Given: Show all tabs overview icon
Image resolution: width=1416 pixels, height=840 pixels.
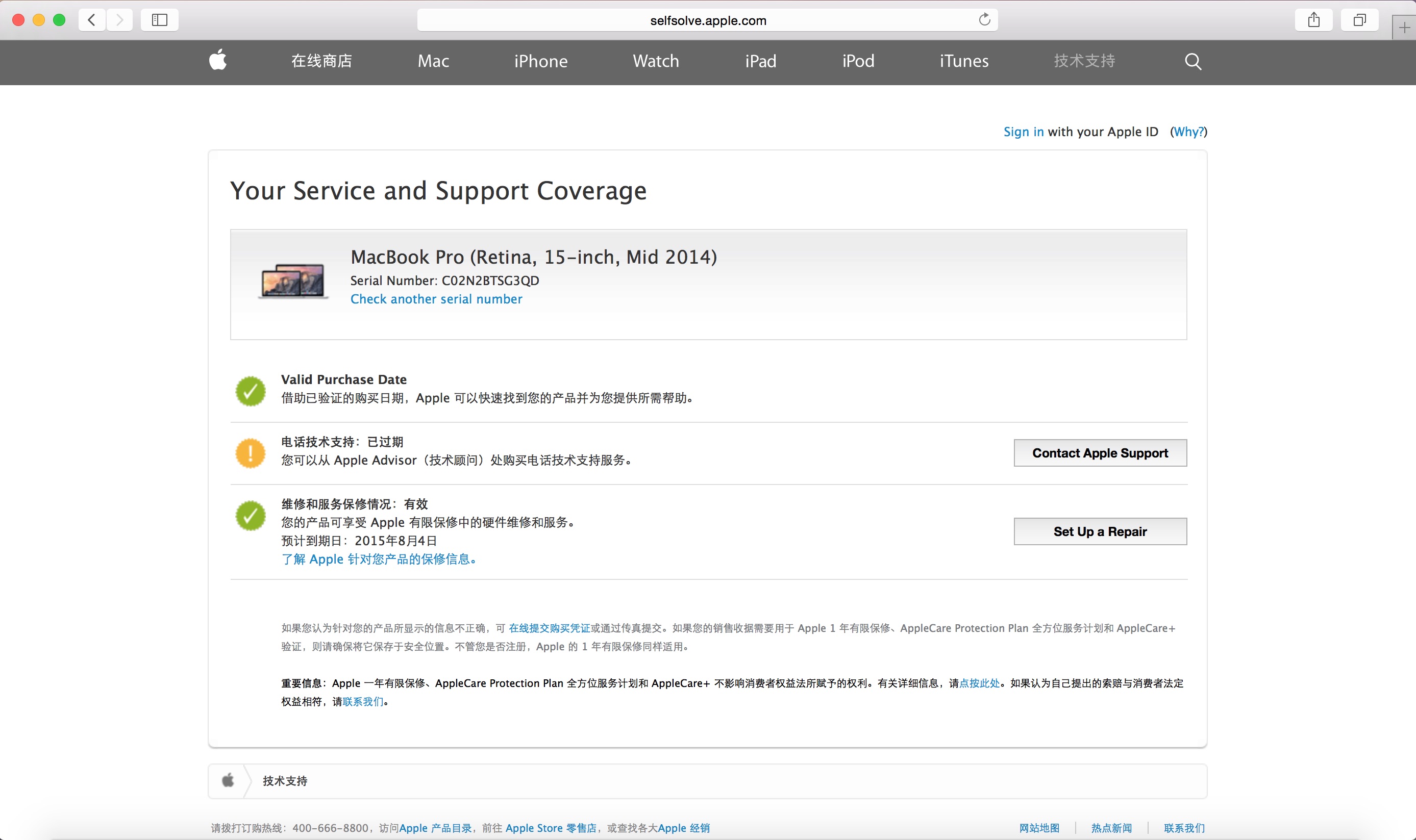Looking at the screenshot, I should 1359,20.
